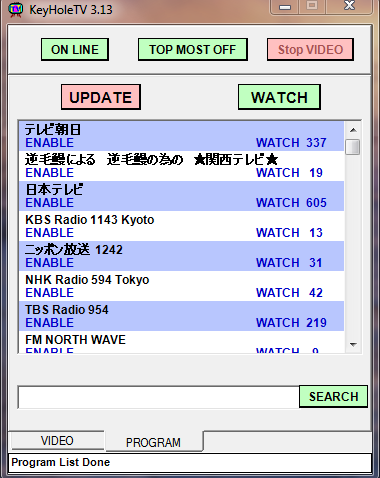
Task: Toggle TOP MOST OFF button
Action: pos(193,50)
